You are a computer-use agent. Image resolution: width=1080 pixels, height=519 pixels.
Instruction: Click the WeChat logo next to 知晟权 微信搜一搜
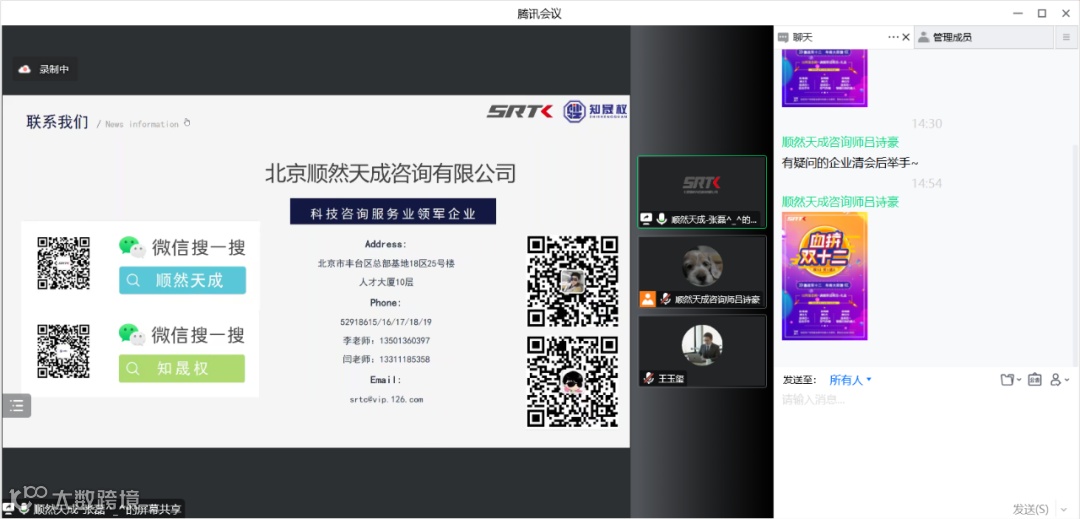[132, 335]
